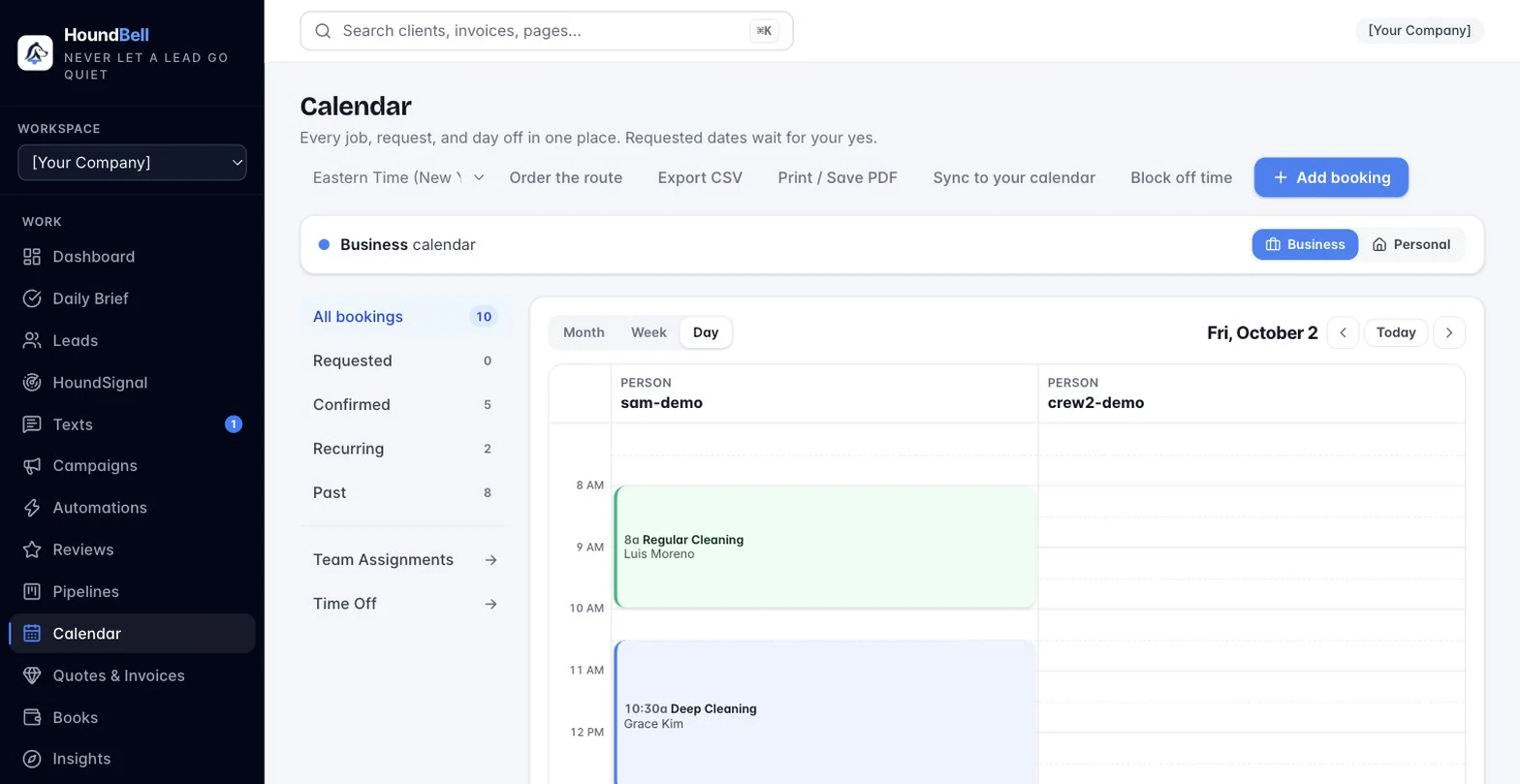The height and width of the screenshot is (784, 1520).
Task: Open the Eastern Time timezone dropdown
Action: pyautogui.click(x=398, y=177)
